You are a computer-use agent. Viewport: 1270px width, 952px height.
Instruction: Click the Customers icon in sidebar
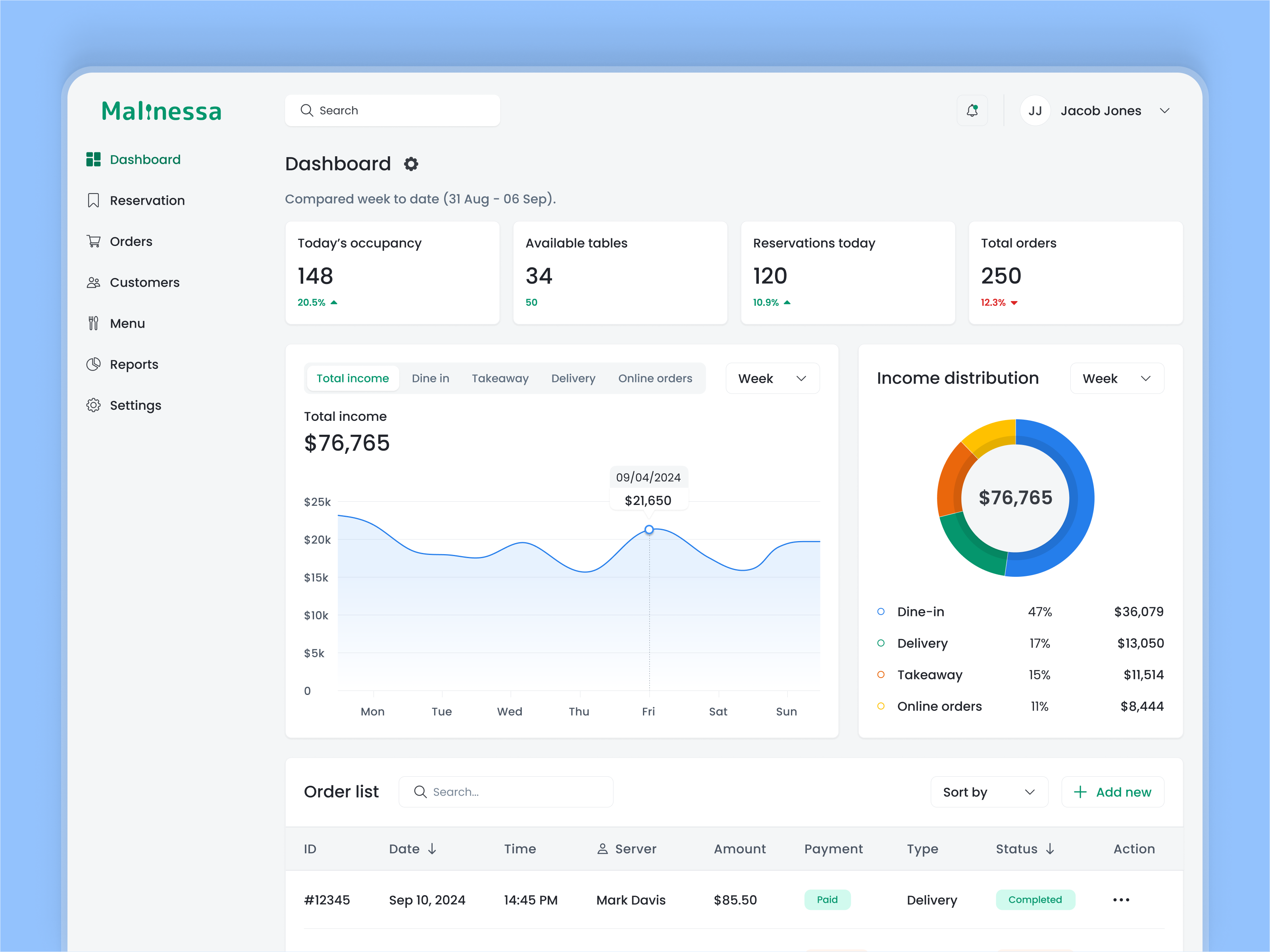93,282
